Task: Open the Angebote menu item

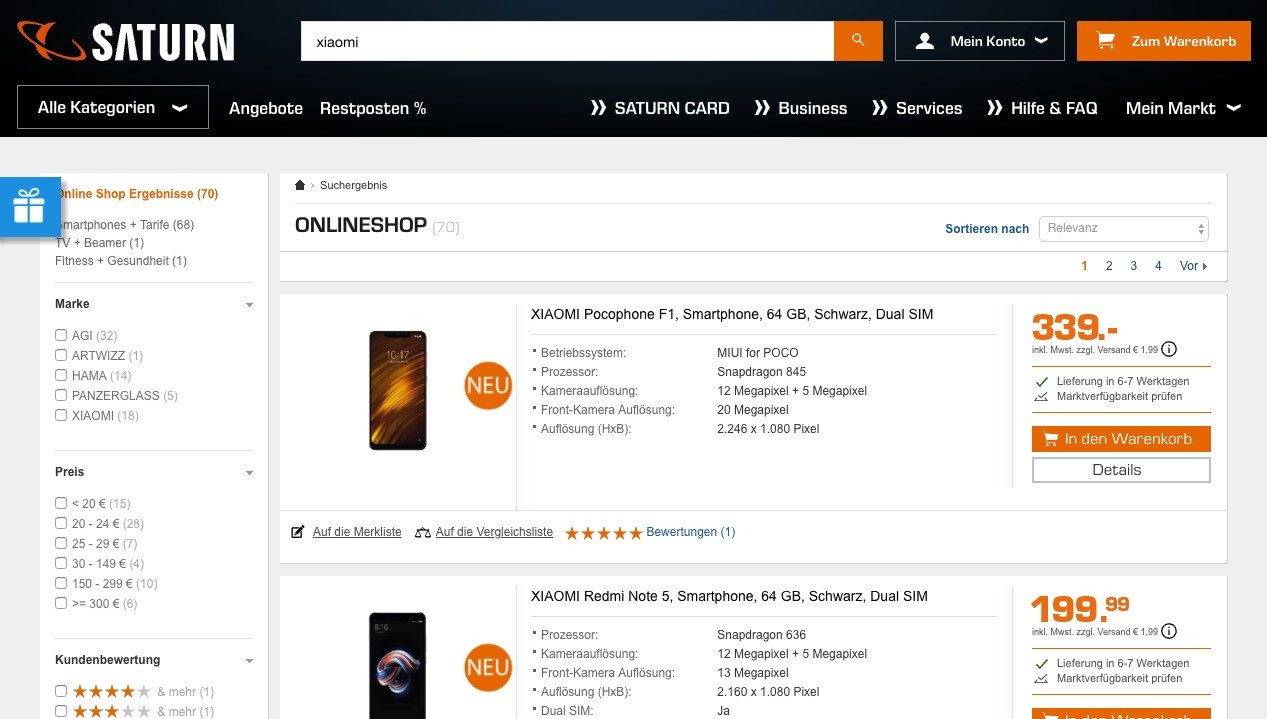Action: (x=266, y=108)
